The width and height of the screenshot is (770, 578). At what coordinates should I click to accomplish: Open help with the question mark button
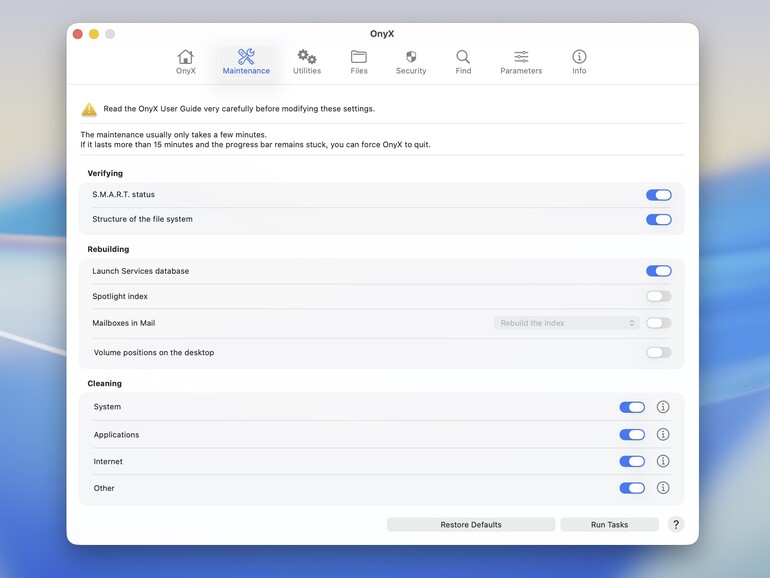(676, 524)
